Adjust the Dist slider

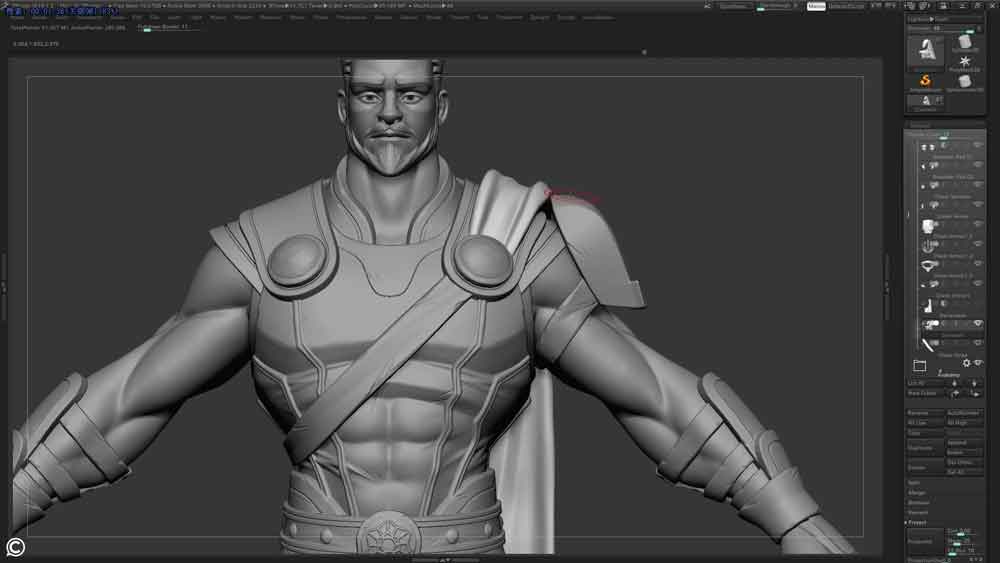coord(964,531)
